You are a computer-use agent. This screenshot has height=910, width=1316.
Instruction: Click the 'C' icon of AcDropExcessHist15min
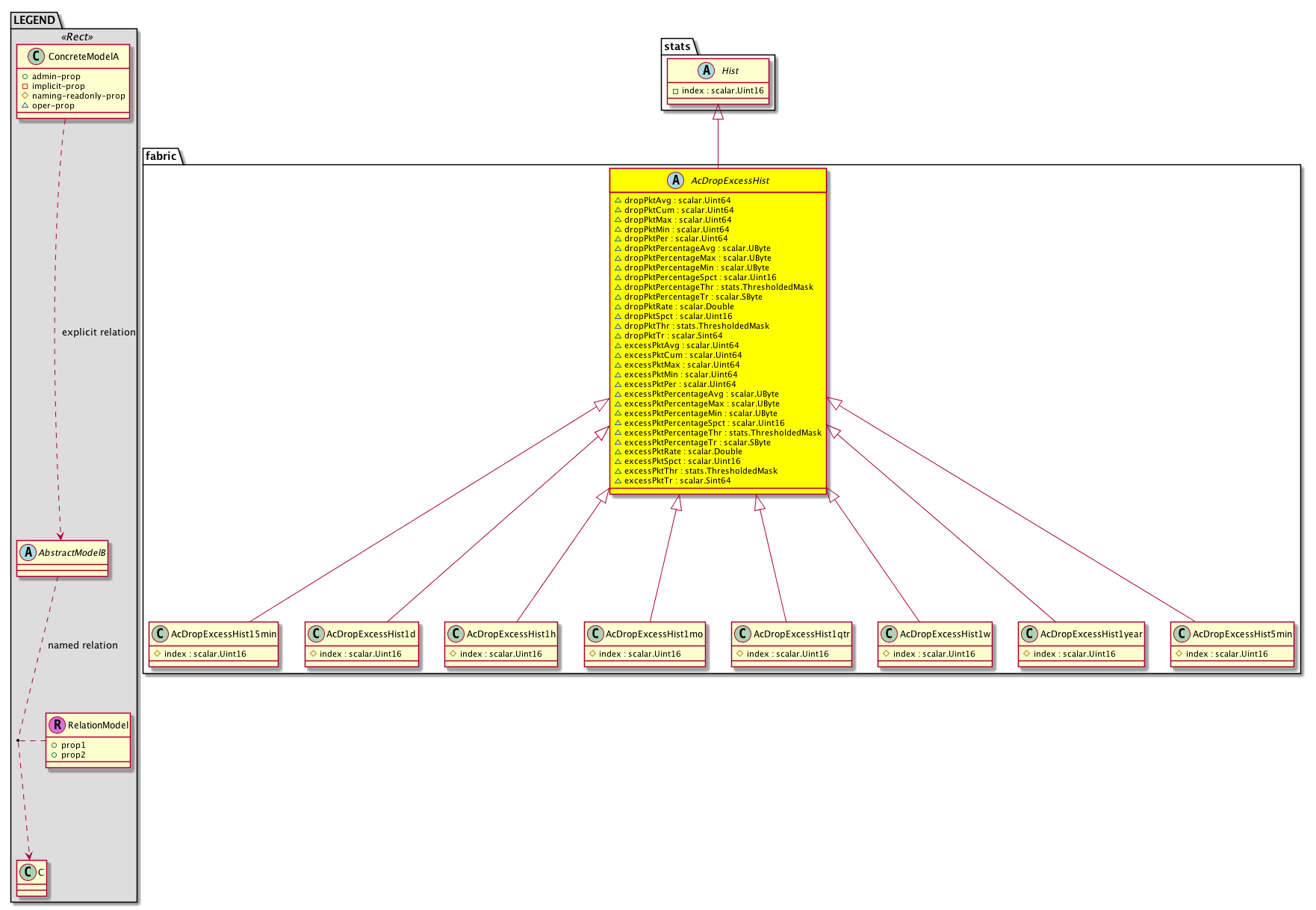pos(160,634)
